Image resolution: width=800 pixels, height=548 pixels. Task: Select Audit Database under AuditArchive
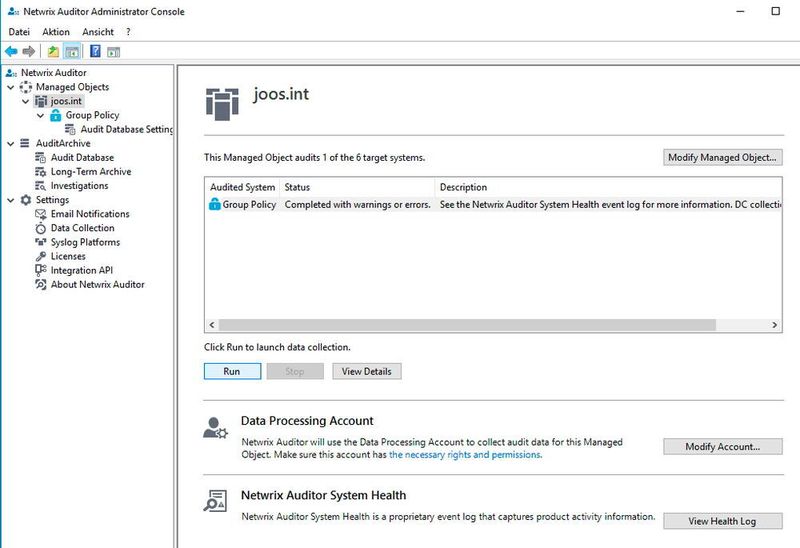coord(82,158)
